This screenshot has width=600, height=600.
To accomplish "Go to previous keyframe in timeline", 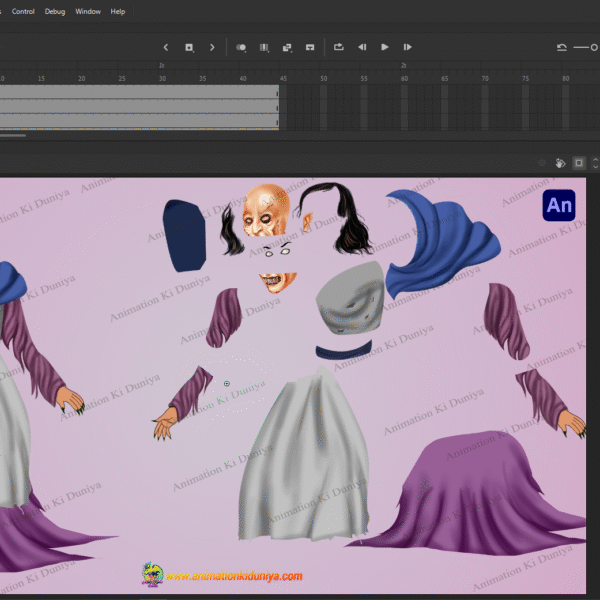I will coord(166,47).
